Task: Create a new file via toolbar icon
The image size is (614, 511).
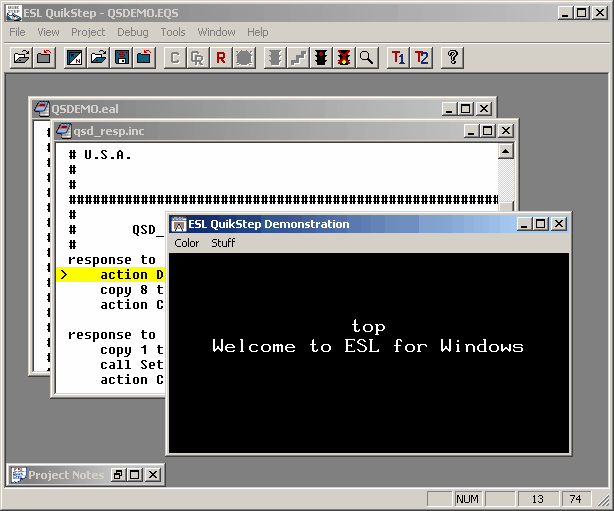Action: click(x=74, y=58)
